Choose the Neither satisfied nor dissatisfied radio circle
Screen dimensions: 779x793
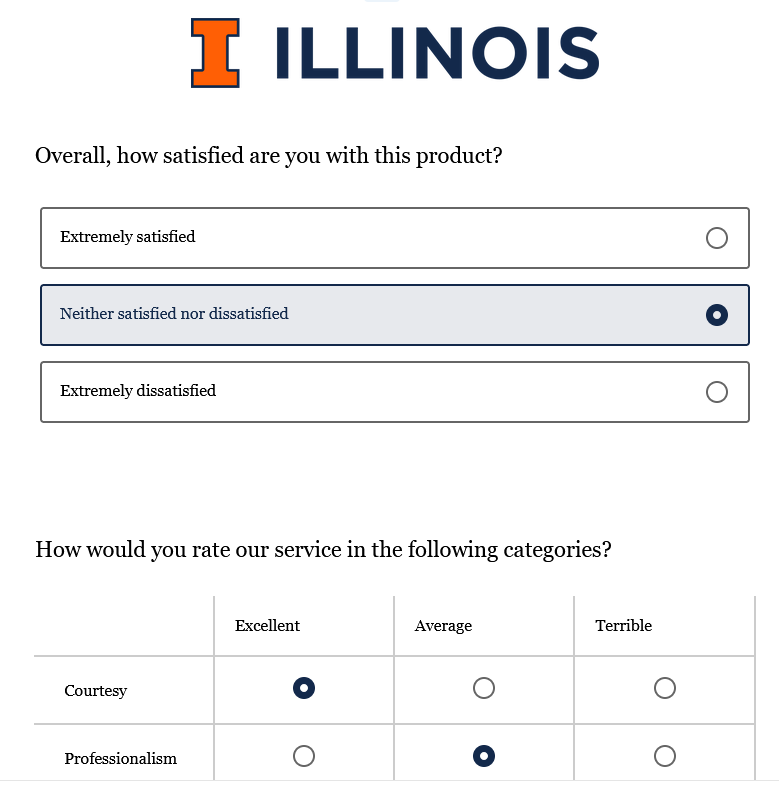(x=717, y=315)
